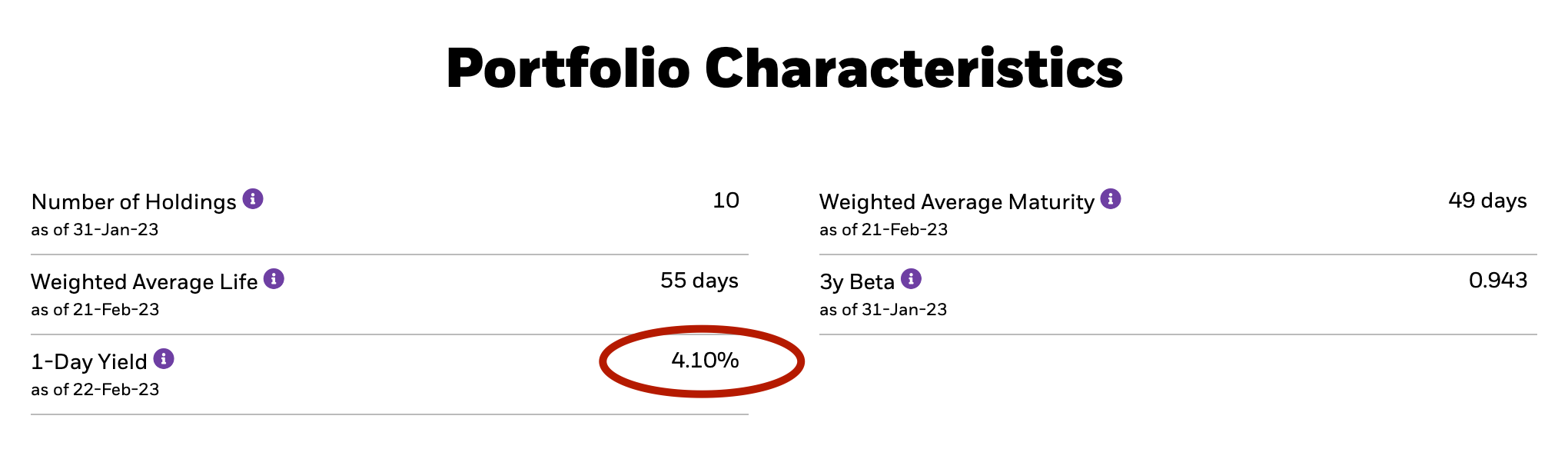
Task: Click the 3y Beta info icon
Action: point(911,279)
